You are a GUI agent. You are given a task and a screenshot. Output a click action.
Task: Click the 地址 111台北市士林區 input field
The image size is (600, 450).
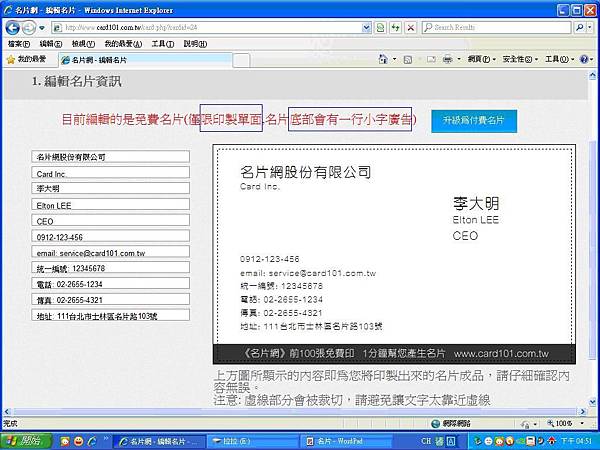click(110, 315)
